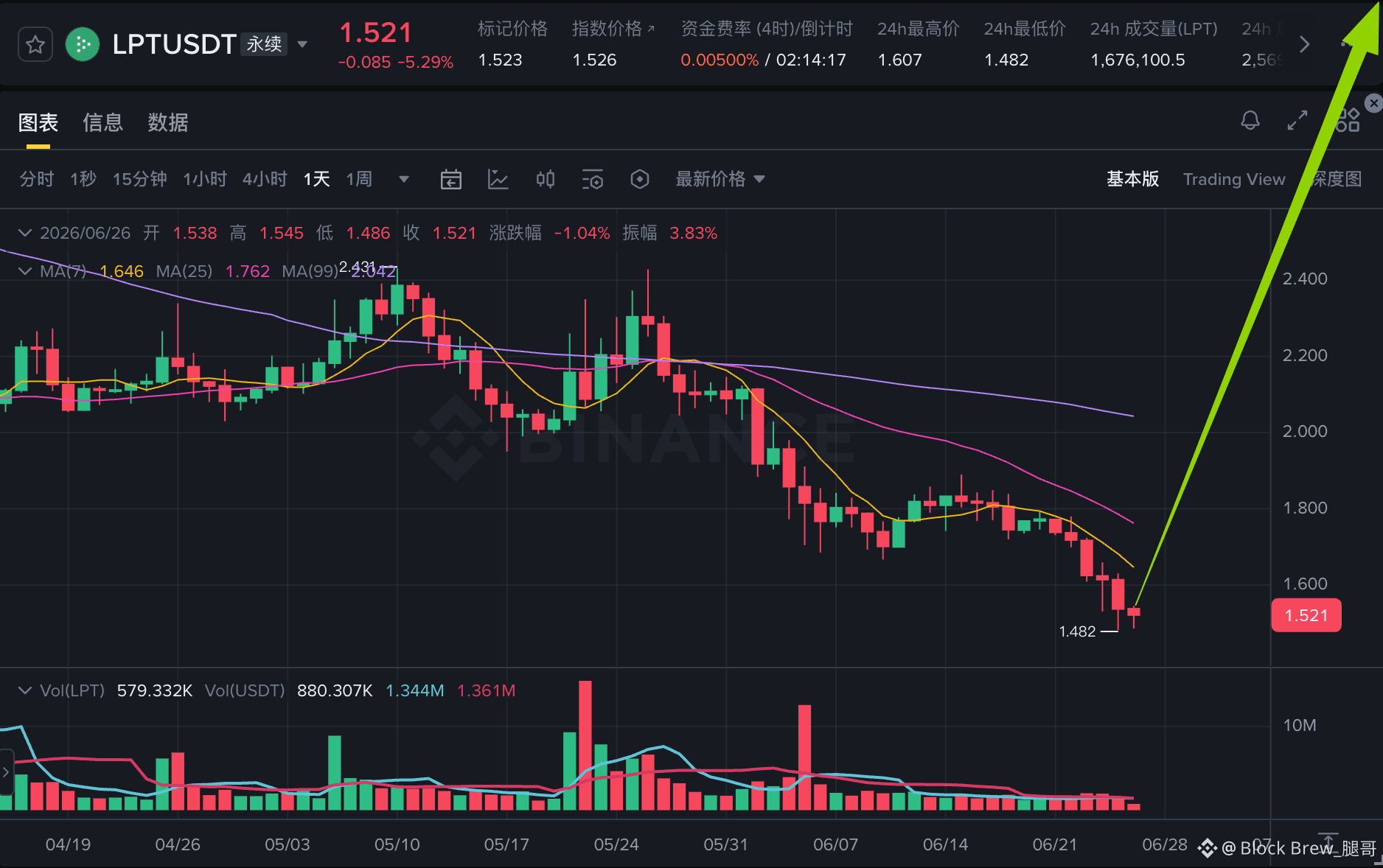Click the MA(25) value 1.762
The width and height of the screenshot is (1383, 868).
tap(248, 271)
